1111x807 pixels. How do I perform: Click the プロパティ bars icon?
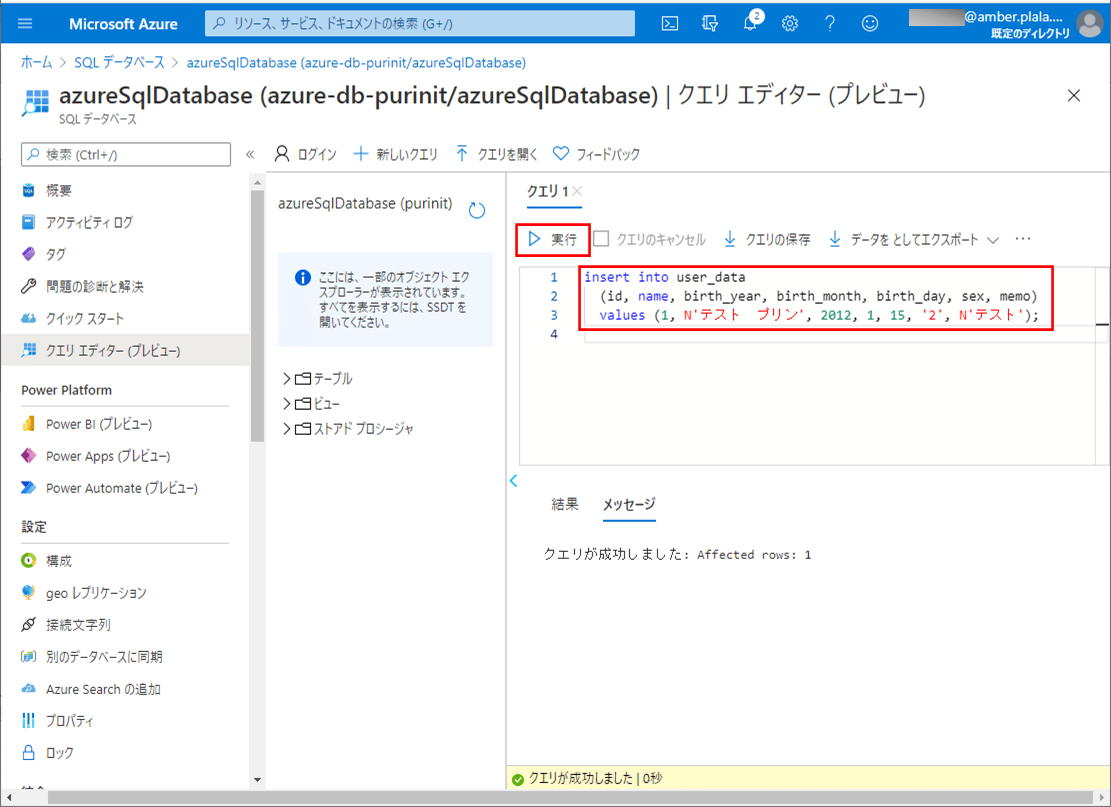pyautogui.click(x=28, y=721)
